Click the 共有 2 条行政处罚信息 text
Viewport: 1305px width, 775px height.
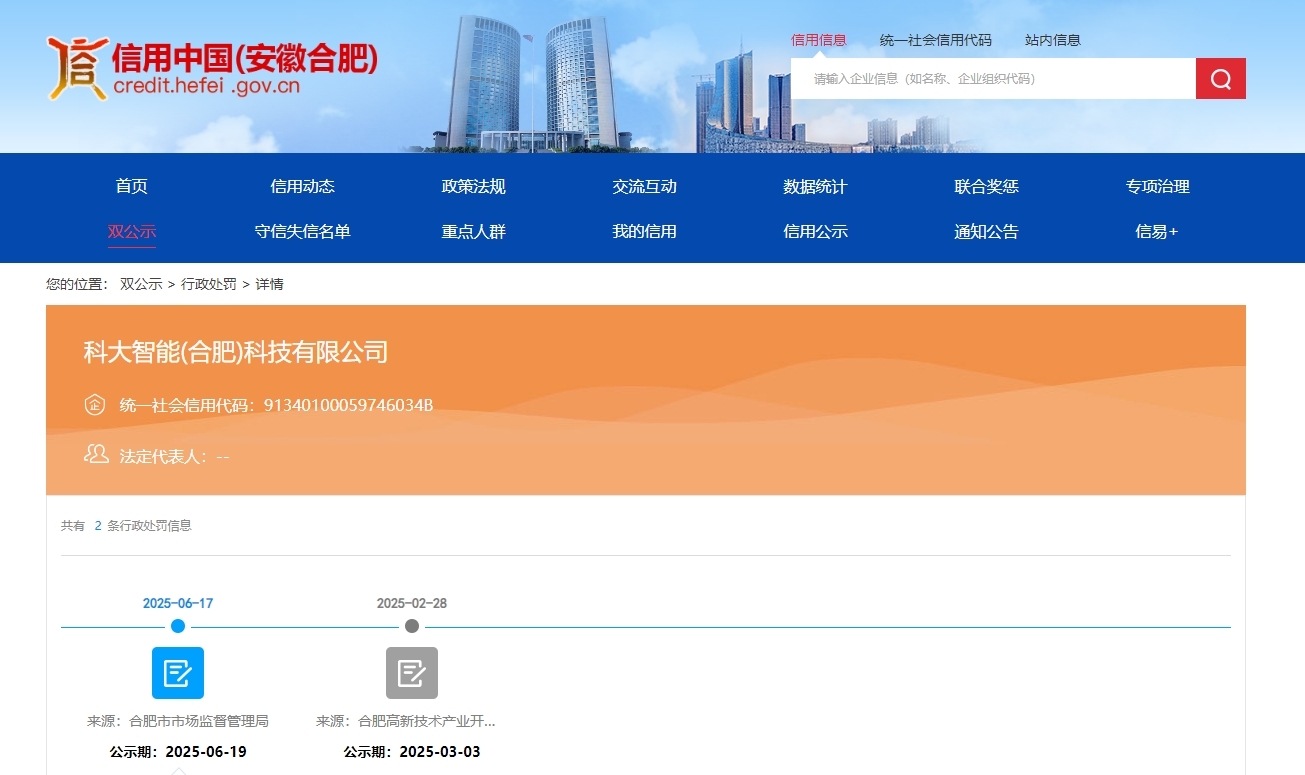[x=126, y=525]
